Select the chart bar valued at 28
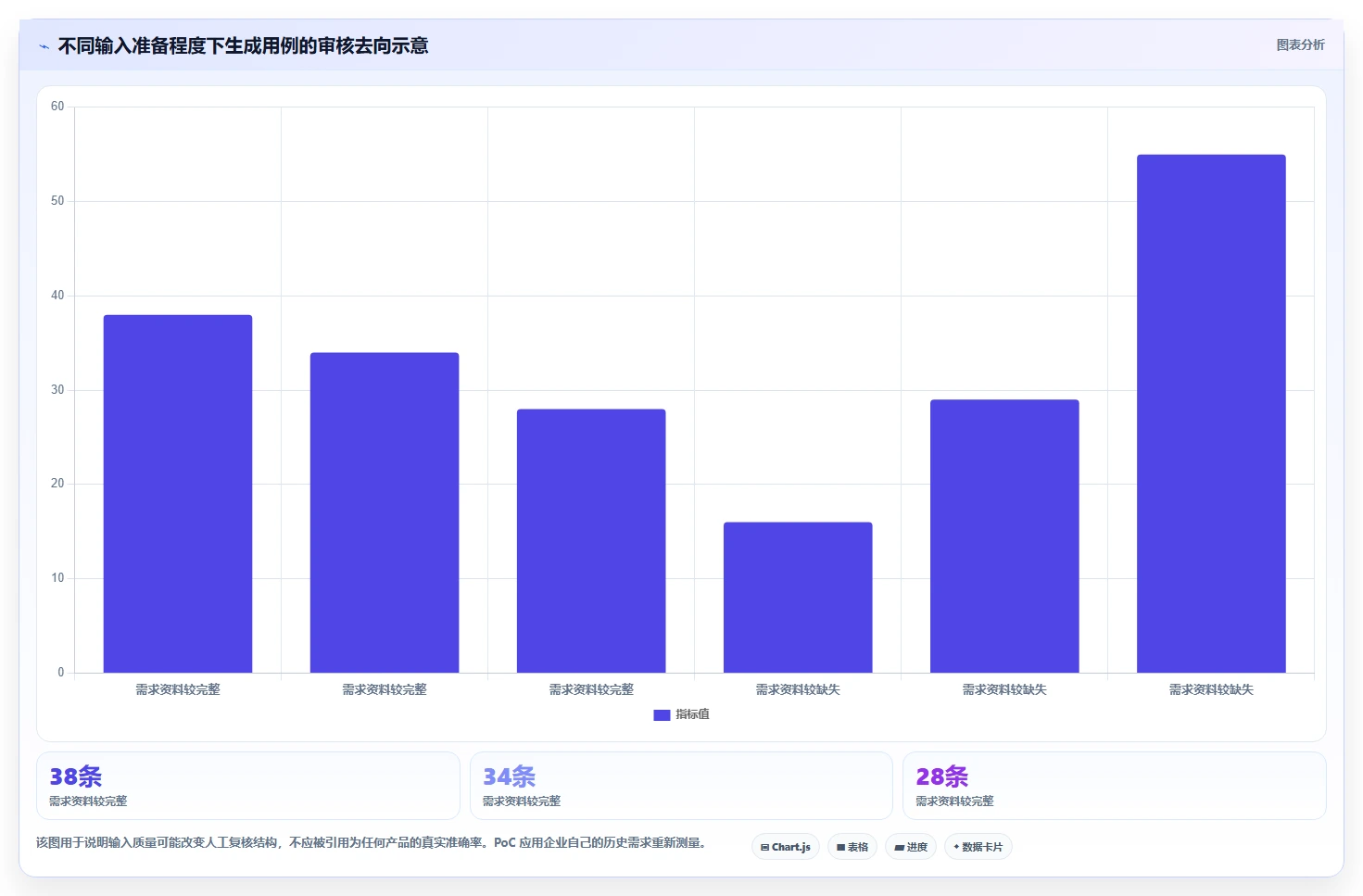The width and height of the screenshot is (1363, 896). click(591, 541)
